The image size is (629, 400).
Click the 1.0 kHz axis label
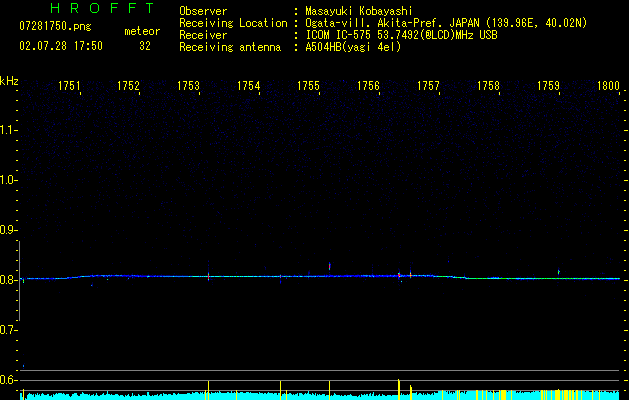click(8, 180)
